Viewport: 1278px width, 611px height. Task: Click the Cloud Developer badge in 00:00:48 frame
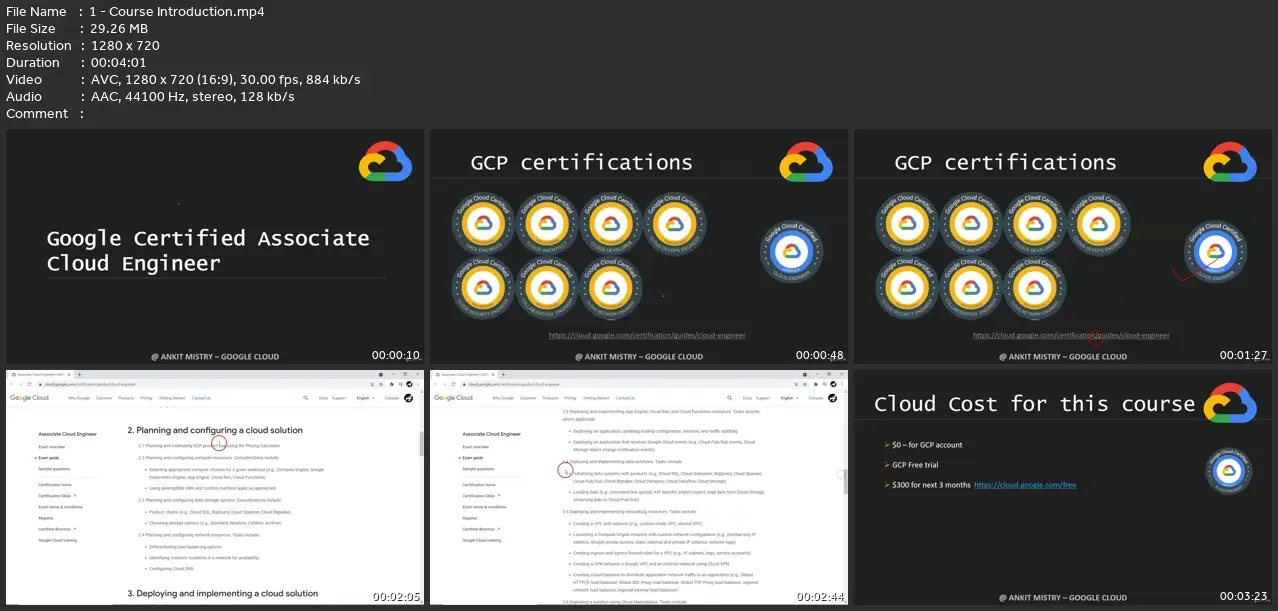[610, 224]
